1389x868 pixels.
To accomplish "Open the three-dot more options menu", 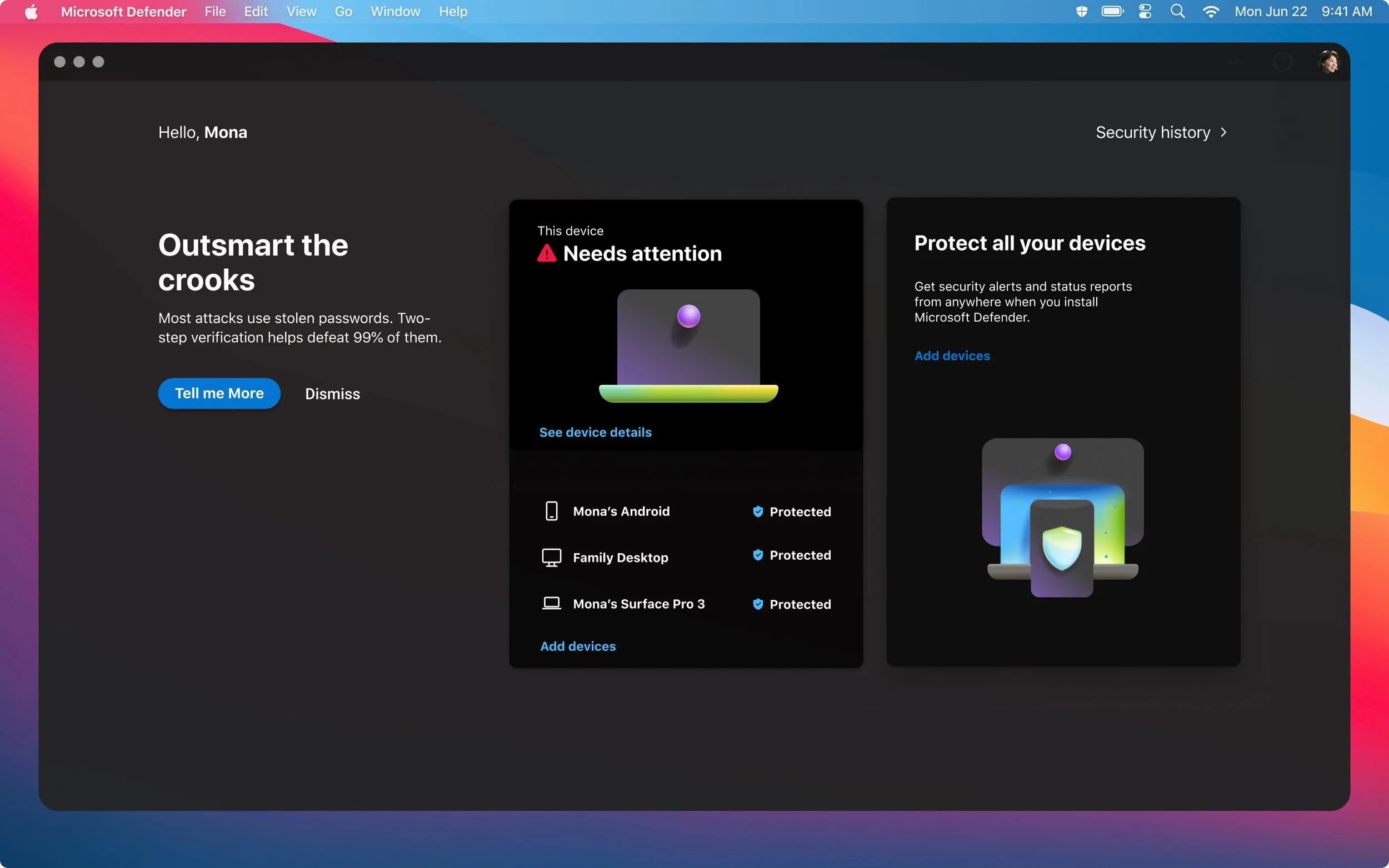I will pyautogui.click(x=1236, y=62).
